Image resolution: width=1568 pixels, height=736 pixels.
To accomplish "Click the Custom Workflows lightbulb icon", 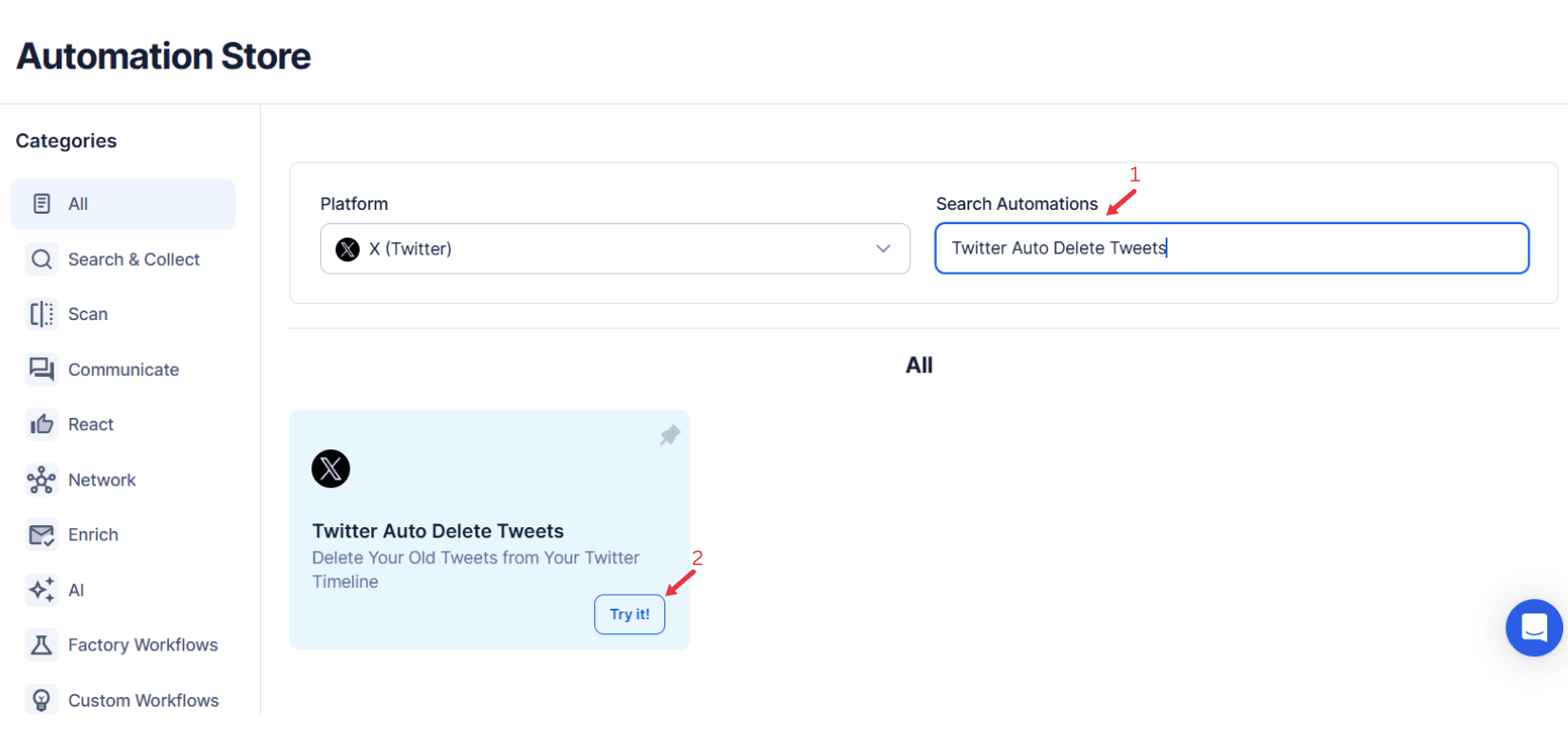I will tap(42, 699).
